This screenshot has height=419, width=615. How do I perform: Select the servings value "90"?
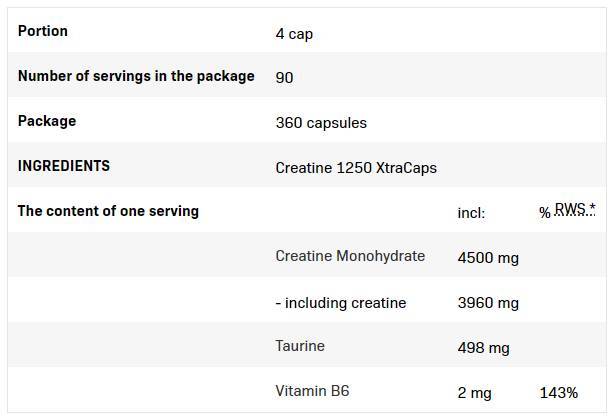pyautogui.click(x=284, y=77)
